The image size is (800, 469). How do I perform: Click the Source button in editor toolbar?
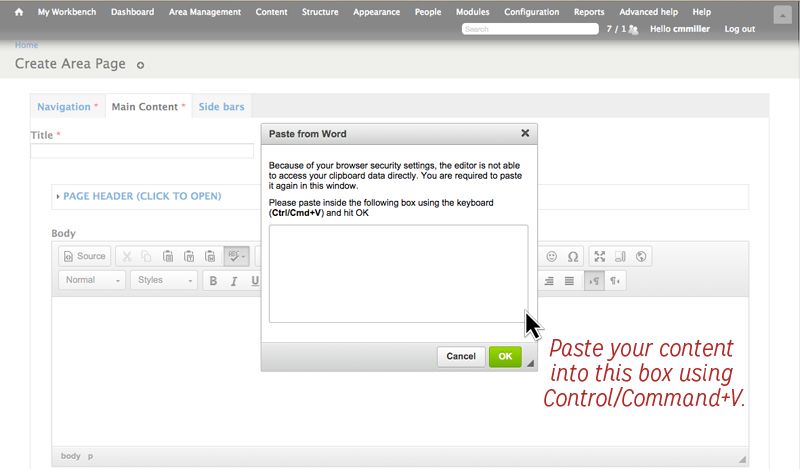(84, 256)
